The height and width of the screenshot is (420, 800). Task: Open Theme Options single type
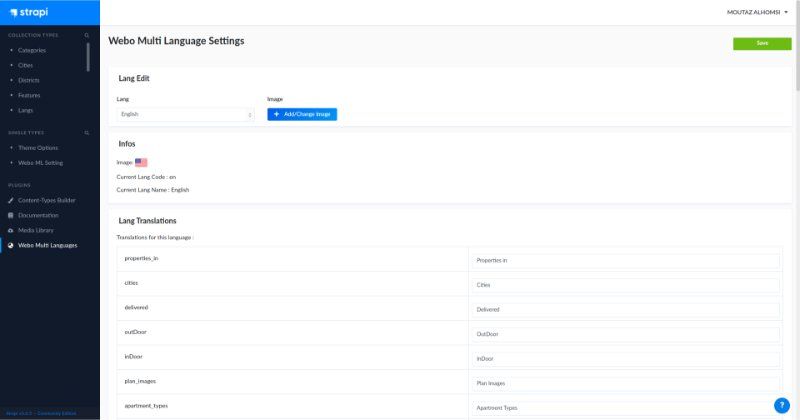point(38,148)
